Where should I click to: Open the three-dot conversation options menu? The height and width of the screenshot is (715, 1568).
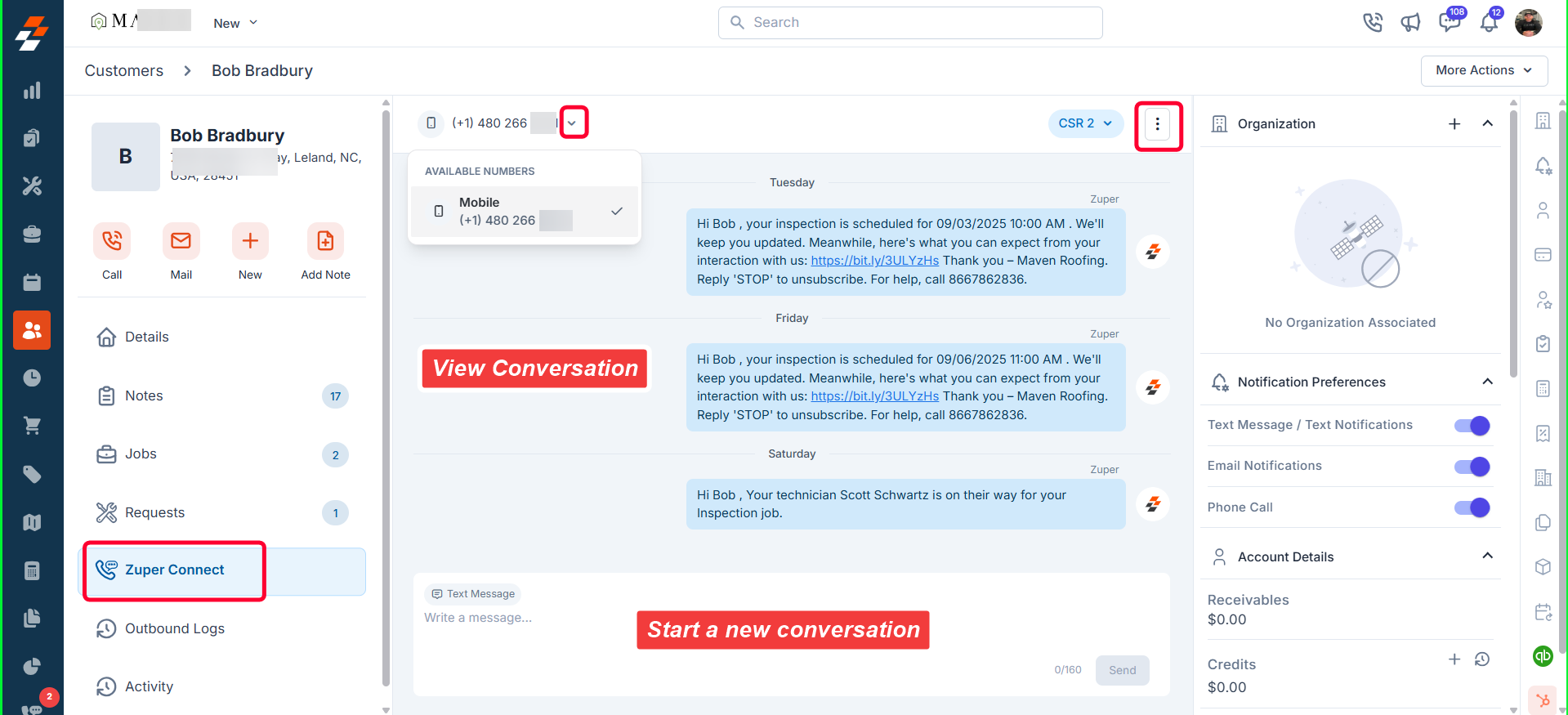point(1157,124)
